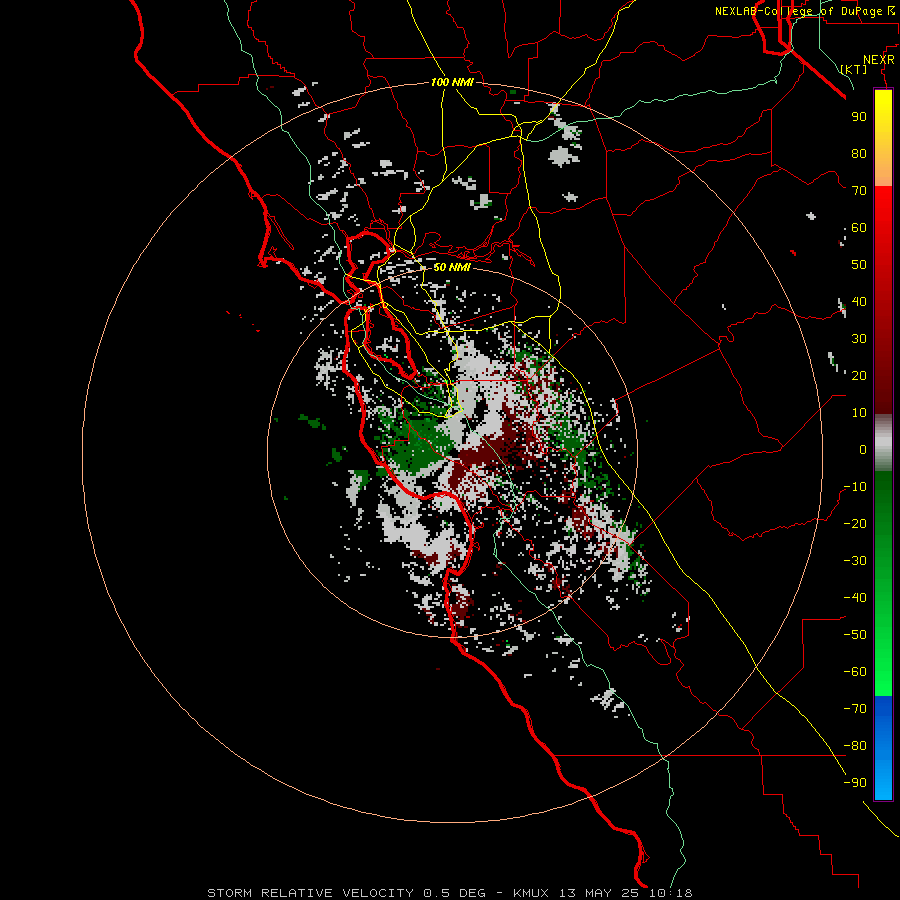The image size is (900, 900).
Task: Click the "60" scale value
Action: [x=859, y=228]
